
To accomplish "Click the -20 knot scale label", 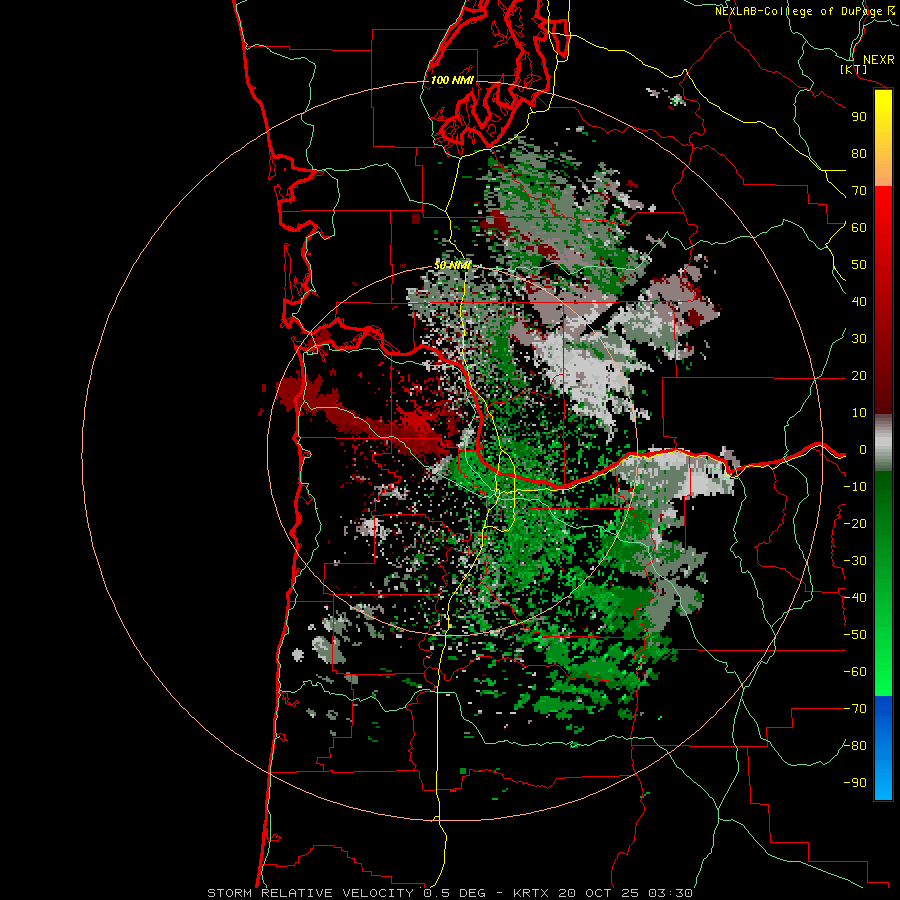I will coord(855,524).
